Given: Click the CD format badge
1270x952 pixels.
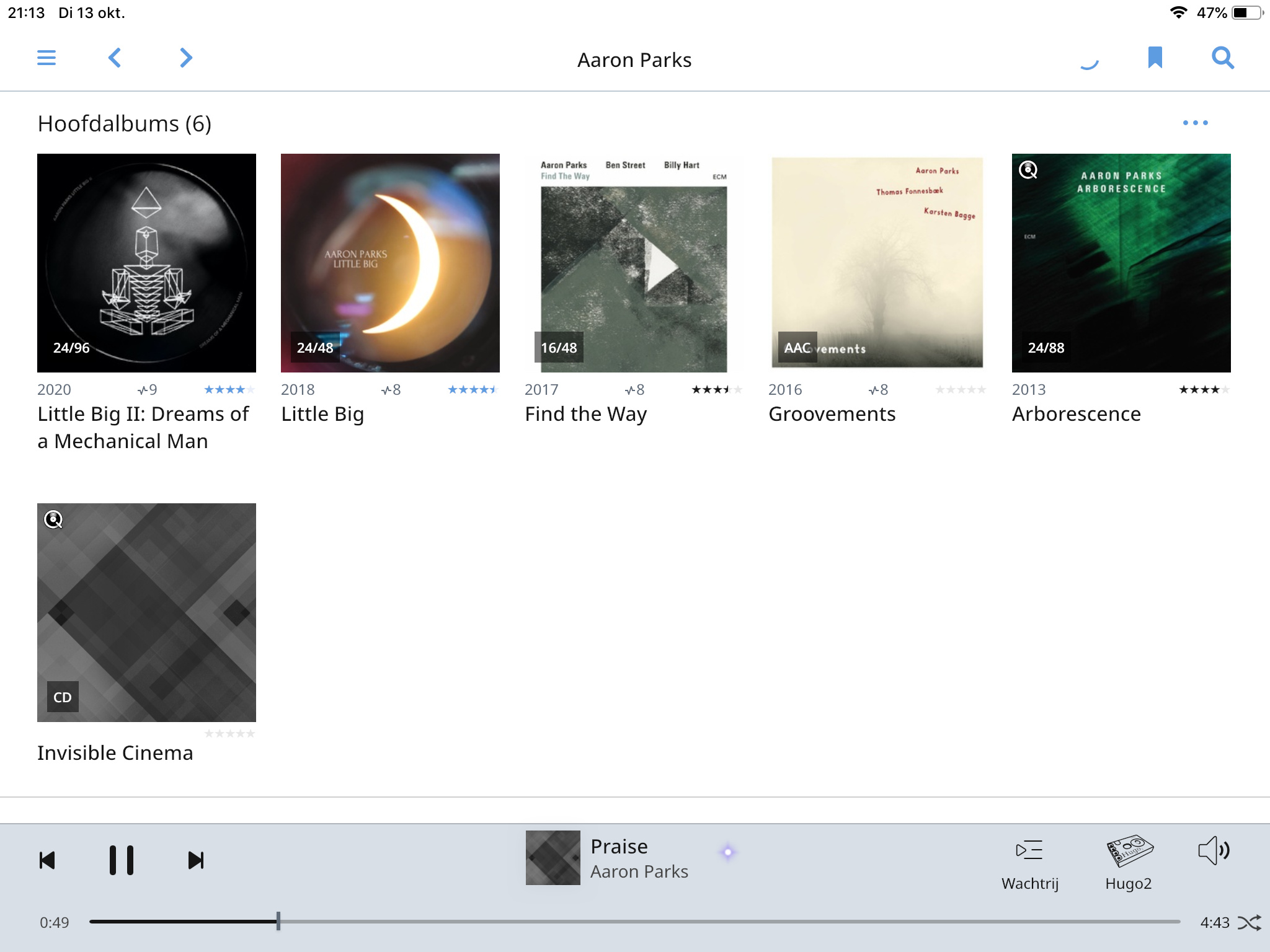Looking at the screenshot, I should tap(63, 697).
